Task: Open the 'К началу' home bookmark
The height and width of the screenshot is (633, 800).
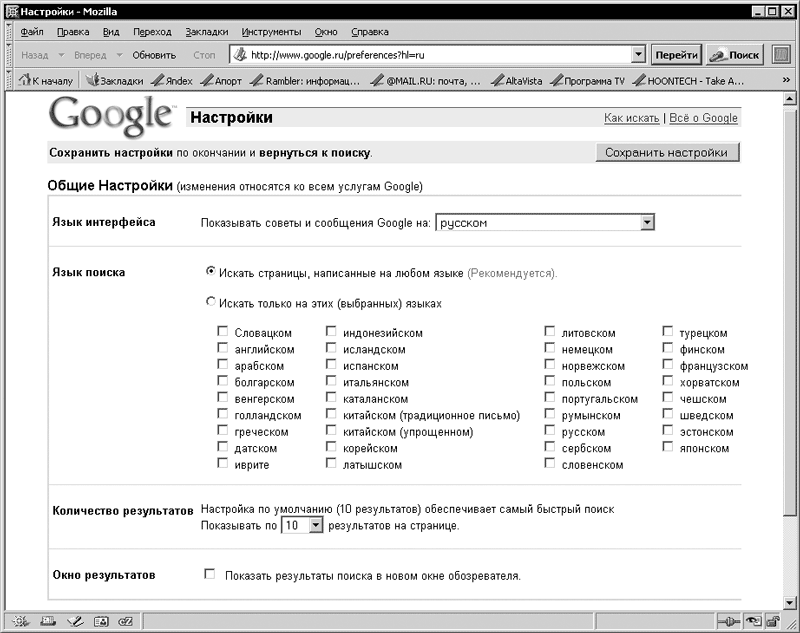Action: pyautogui.click(x=47, y=80)
